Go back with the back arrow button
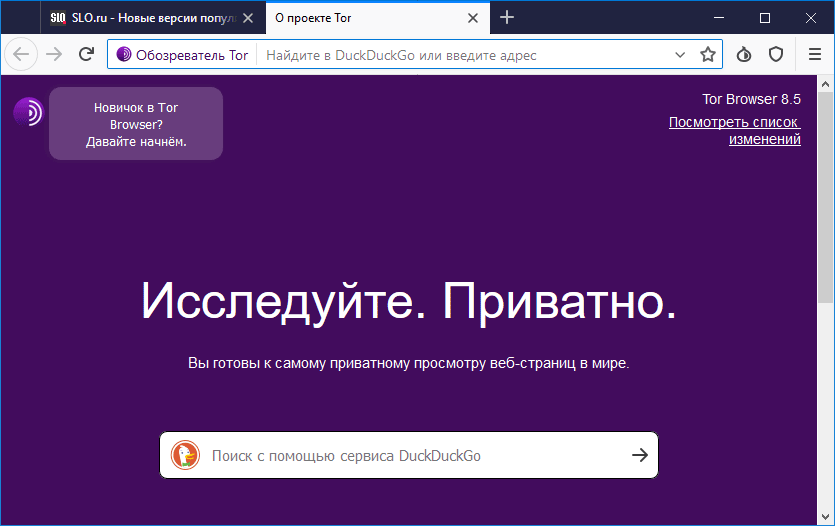This screenshot has width=835, height=526. pyautogui.click(x=21, y=54)
